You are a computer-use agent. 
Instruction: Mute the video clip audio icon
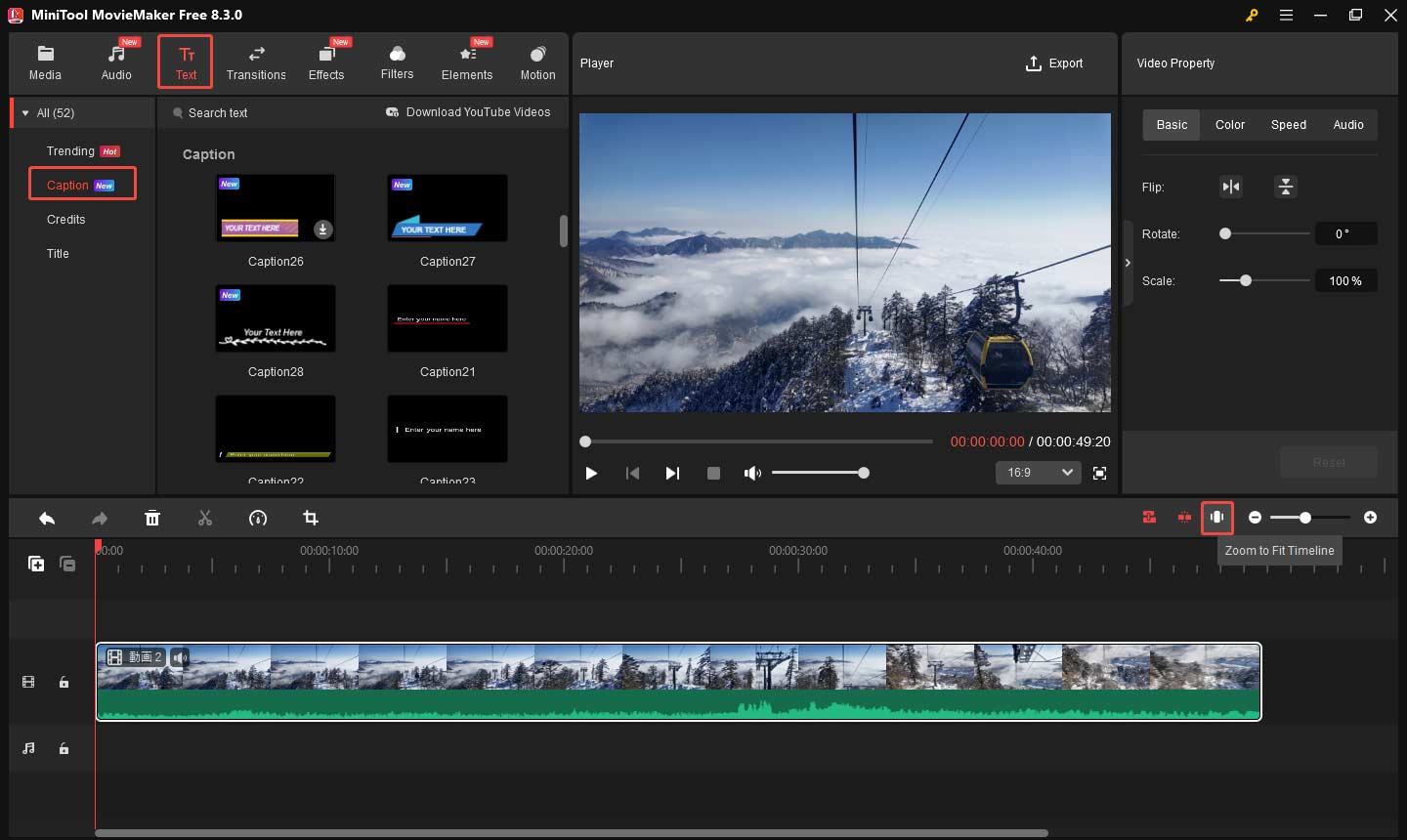[180, 657]
